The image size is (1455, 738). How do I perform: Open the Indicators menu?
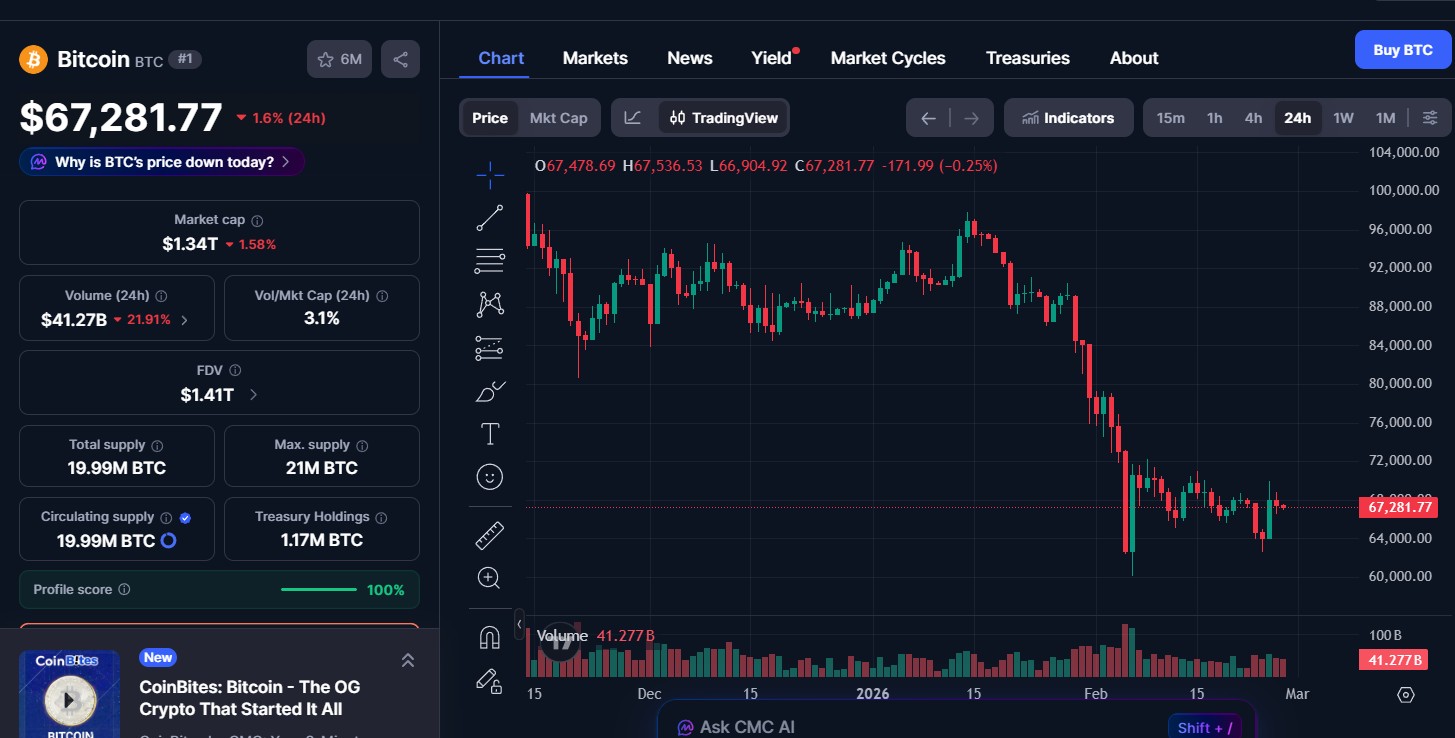pyautogui.click(x=1068, y=117)
